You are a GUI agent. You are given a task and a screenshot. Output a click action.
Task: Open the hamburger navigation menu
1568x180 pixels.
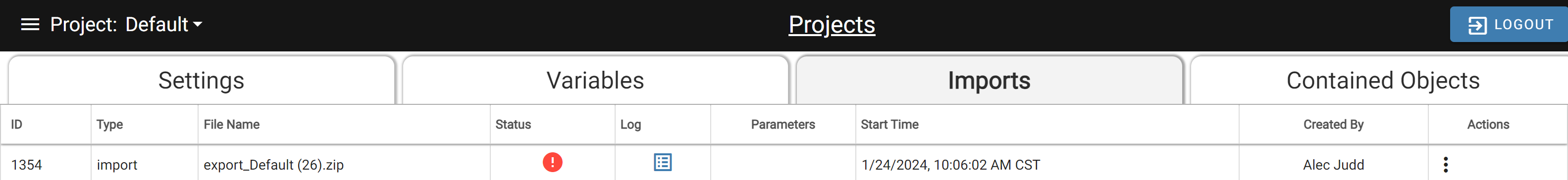[x=30, y=24]
